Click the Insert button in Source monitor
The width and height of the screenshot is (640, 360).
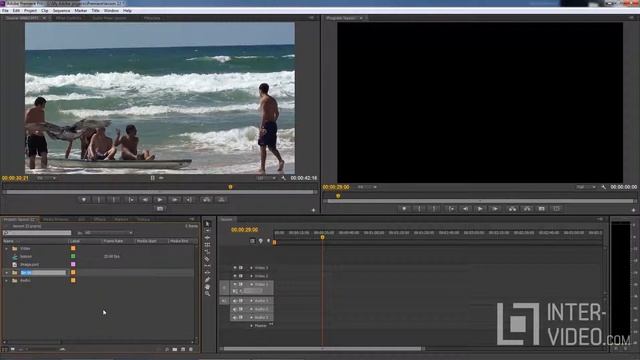click(x=207, y=200)
